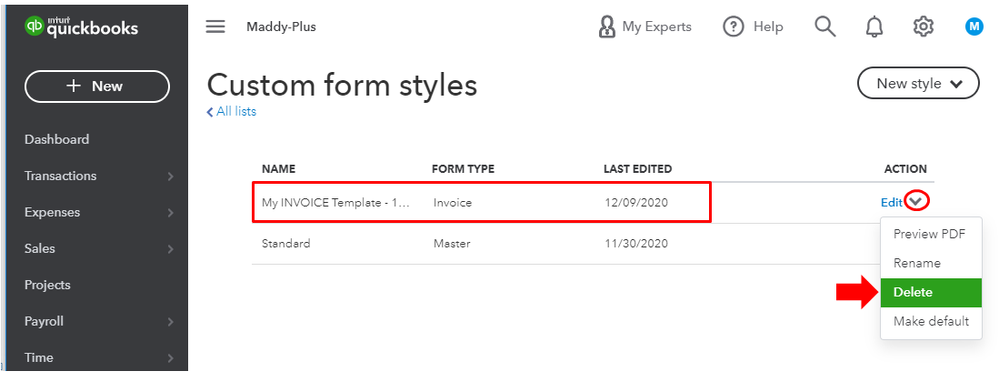Image resolution: width=999 pixels, height=373 pixels.
Task: Expand the Expenses sidebar submenu
Action: [170, 212]
